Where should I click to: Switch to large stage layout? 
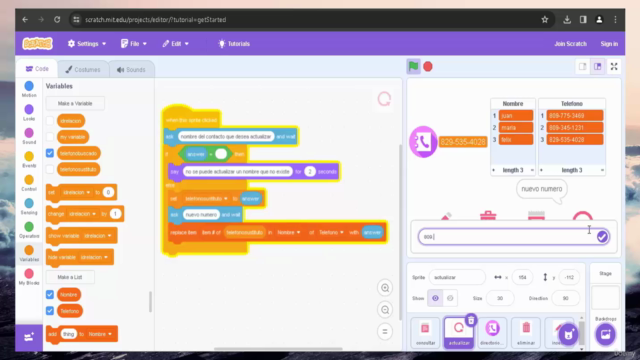[598, 67]
